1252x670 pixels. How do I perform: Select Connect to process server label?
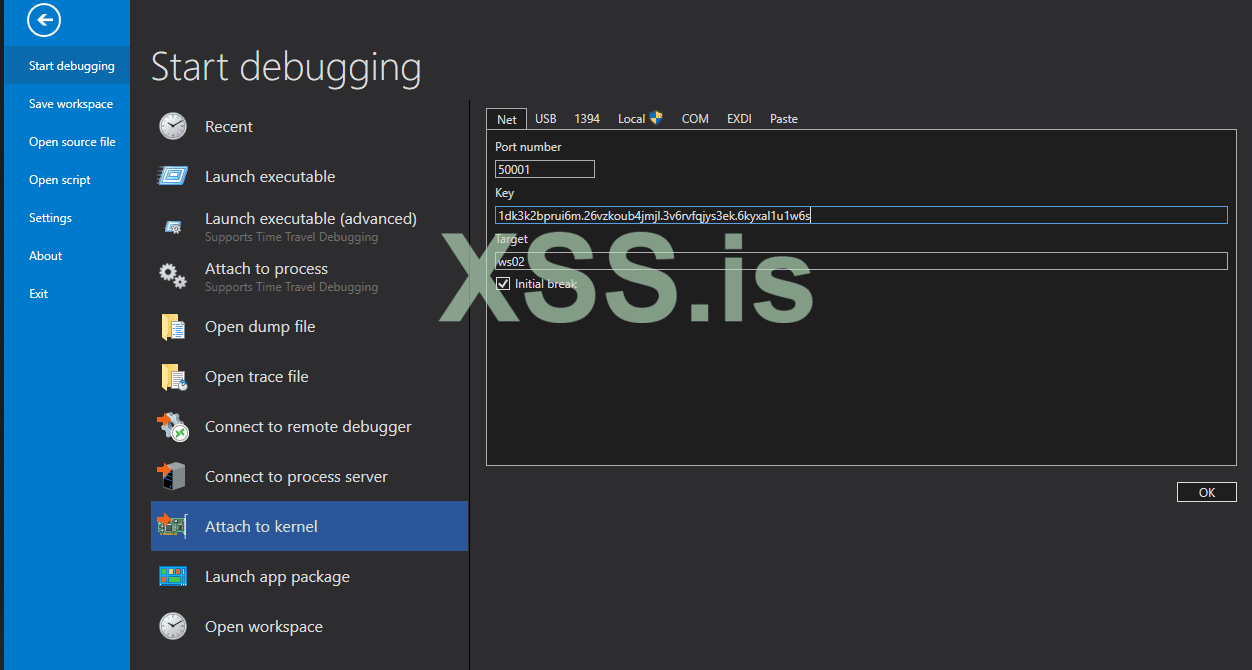coord(296,477)
